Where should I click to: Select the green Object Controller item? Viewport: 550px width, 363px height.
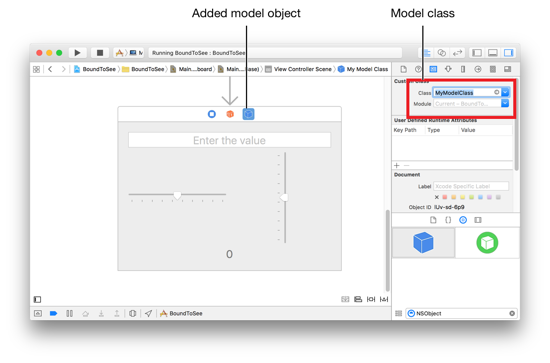coord(487,243)
